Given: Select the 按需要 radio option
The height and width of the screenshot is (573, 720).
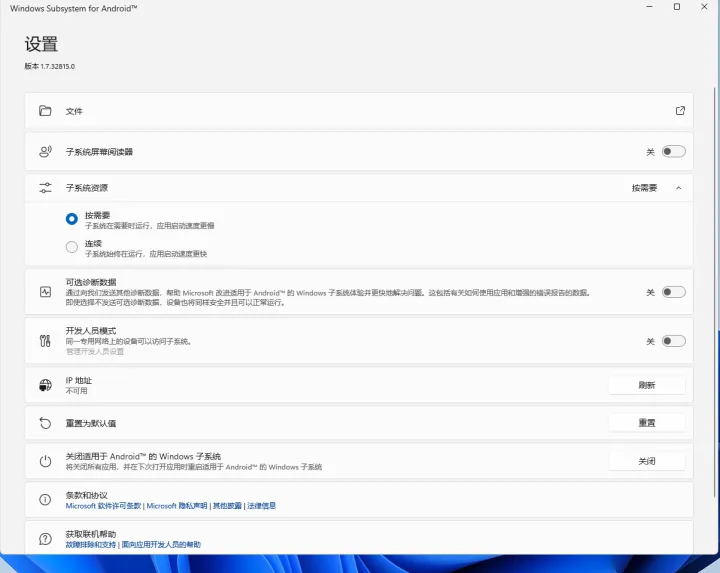Looking at the screenshot, I should 72,219.
